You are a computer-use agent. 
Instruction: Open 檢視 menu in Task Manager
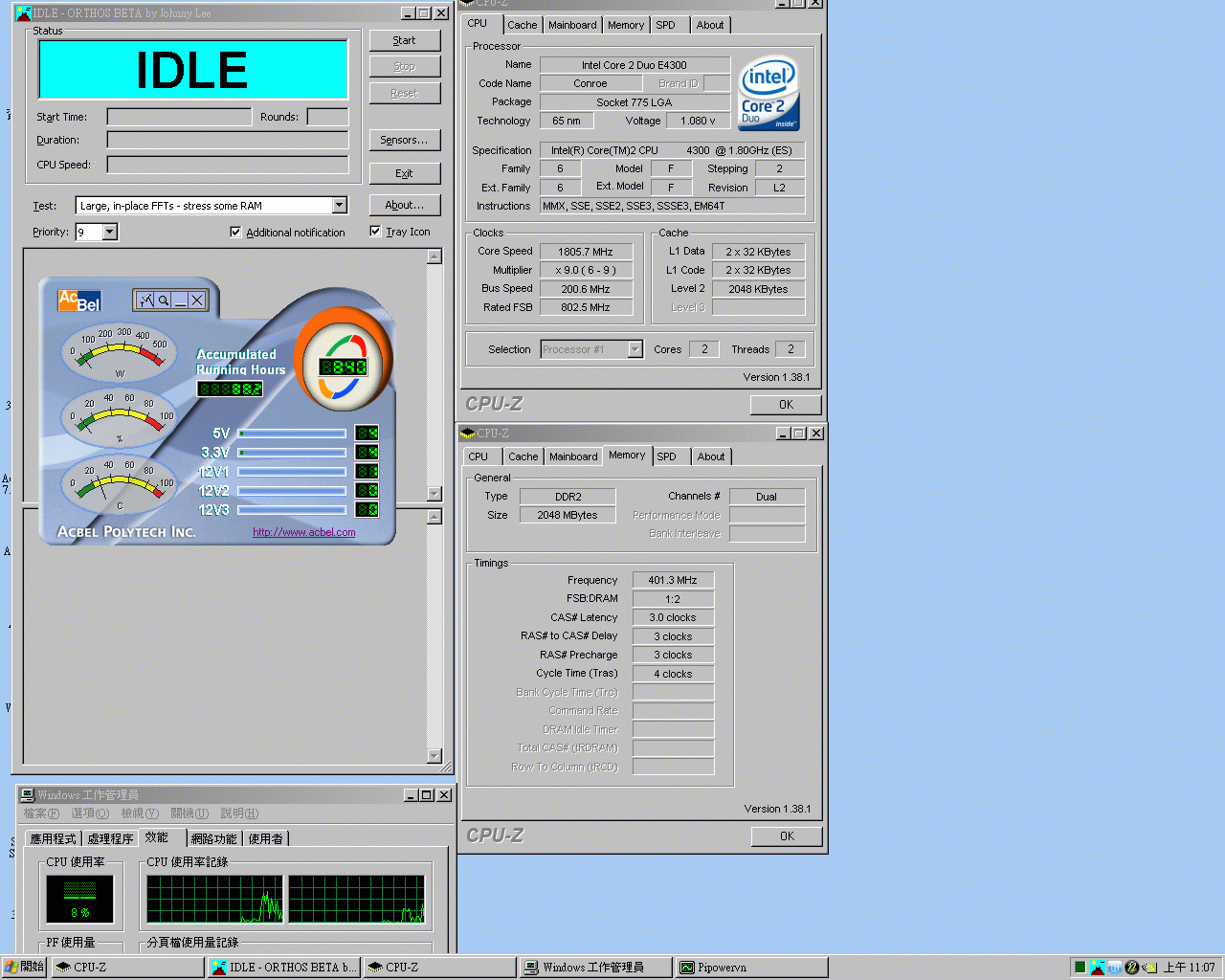pos(140,813)
